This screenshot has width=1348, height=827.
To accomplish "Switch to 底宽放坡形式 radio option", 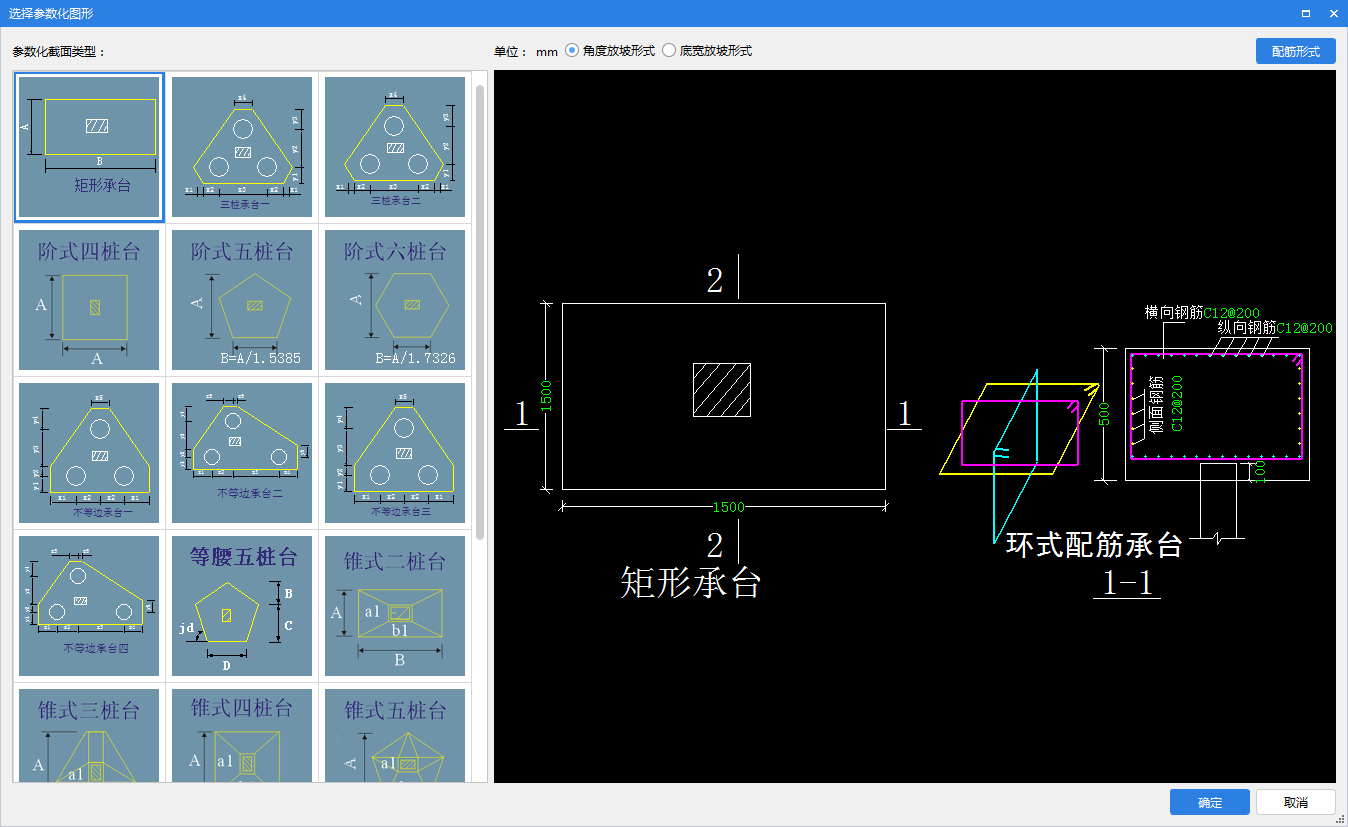I will tap(669, 51).
